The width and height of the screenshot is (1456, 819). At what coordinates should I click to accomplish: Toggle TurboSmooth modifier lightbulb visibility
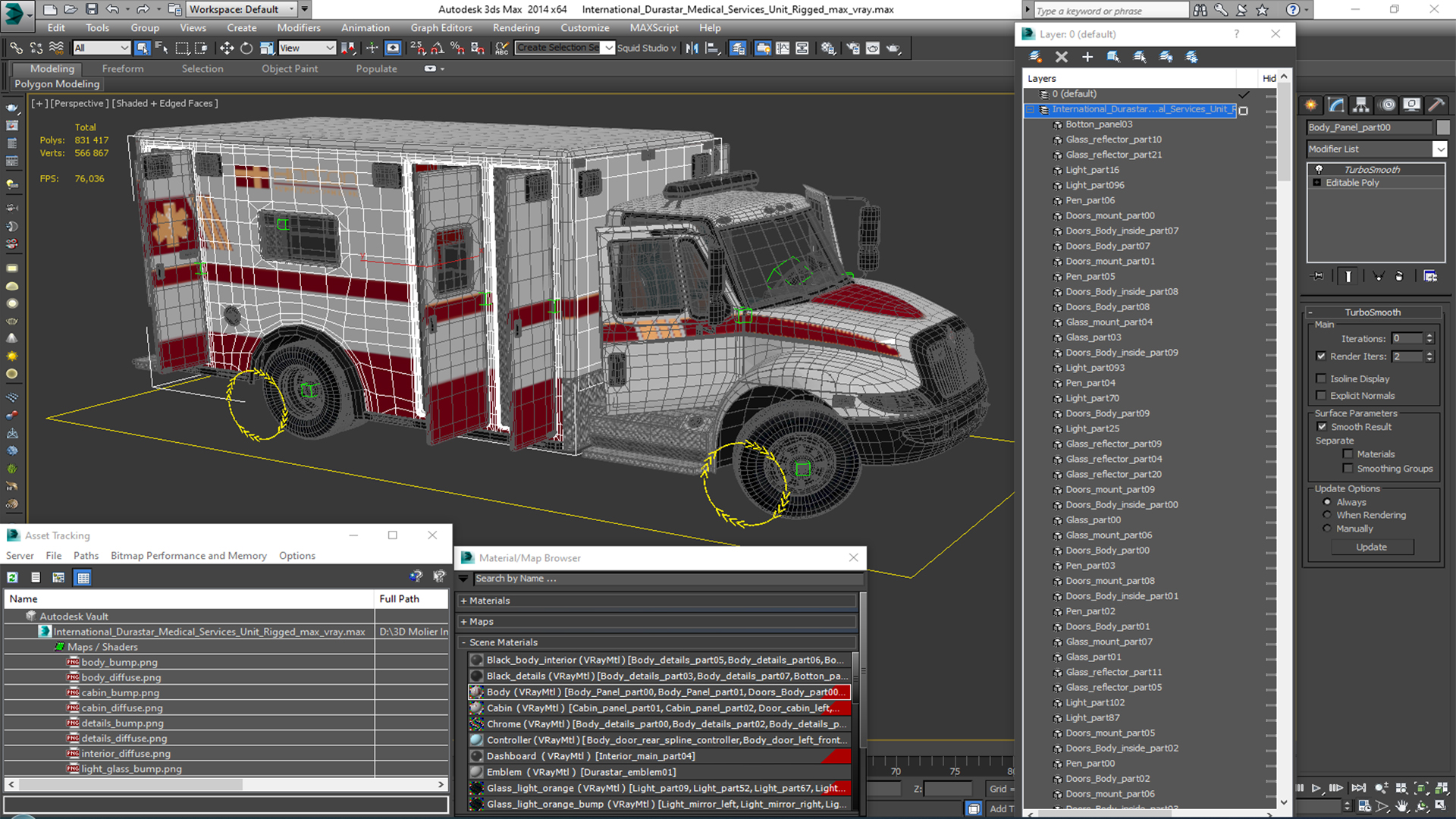(x=1319, y=169)
